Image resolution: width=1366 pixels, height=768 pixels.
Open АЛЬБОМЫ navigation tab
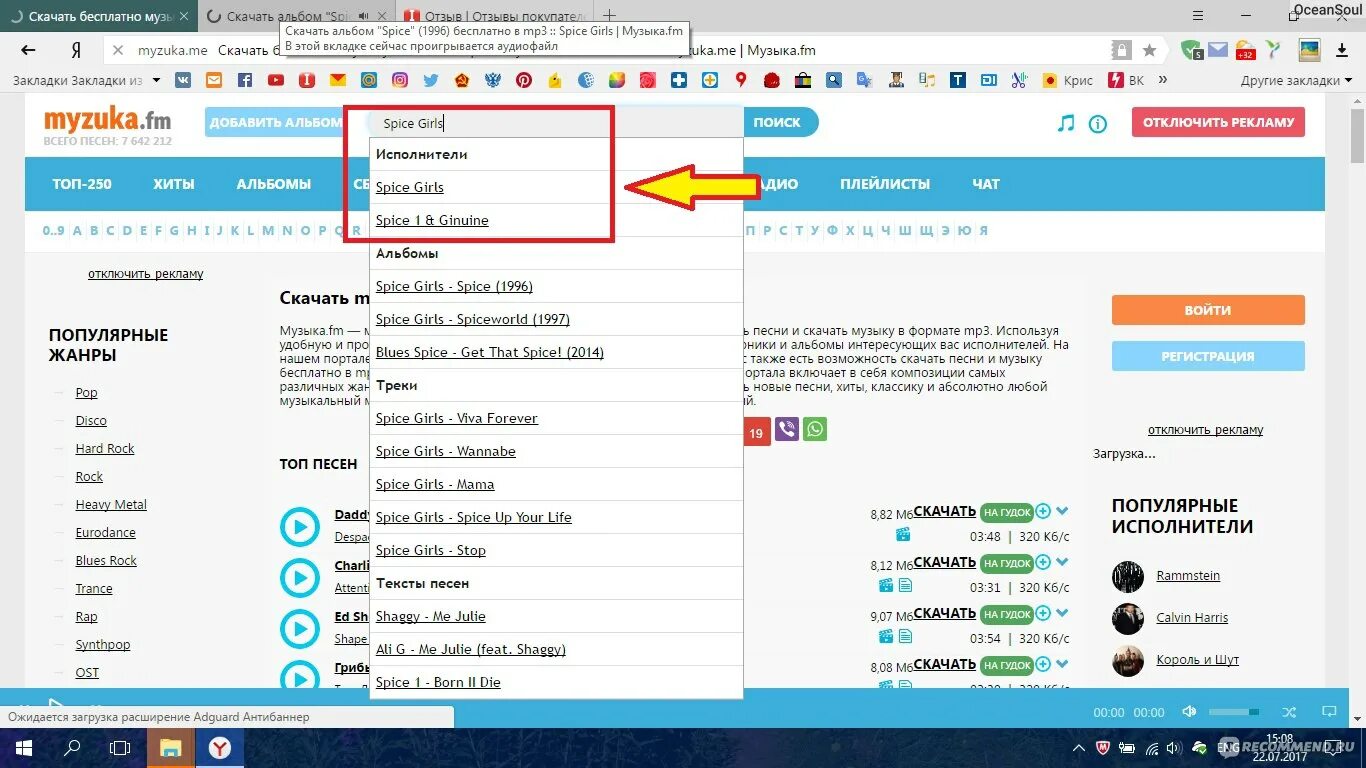[x=273, y=184]
